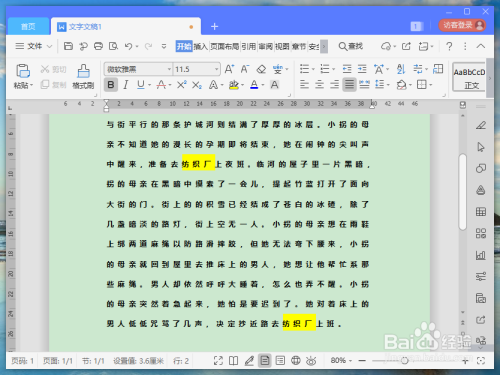The height and width of the screenshot is (375, 500).
Task: Redo the last action
Action: coord(149,46)
